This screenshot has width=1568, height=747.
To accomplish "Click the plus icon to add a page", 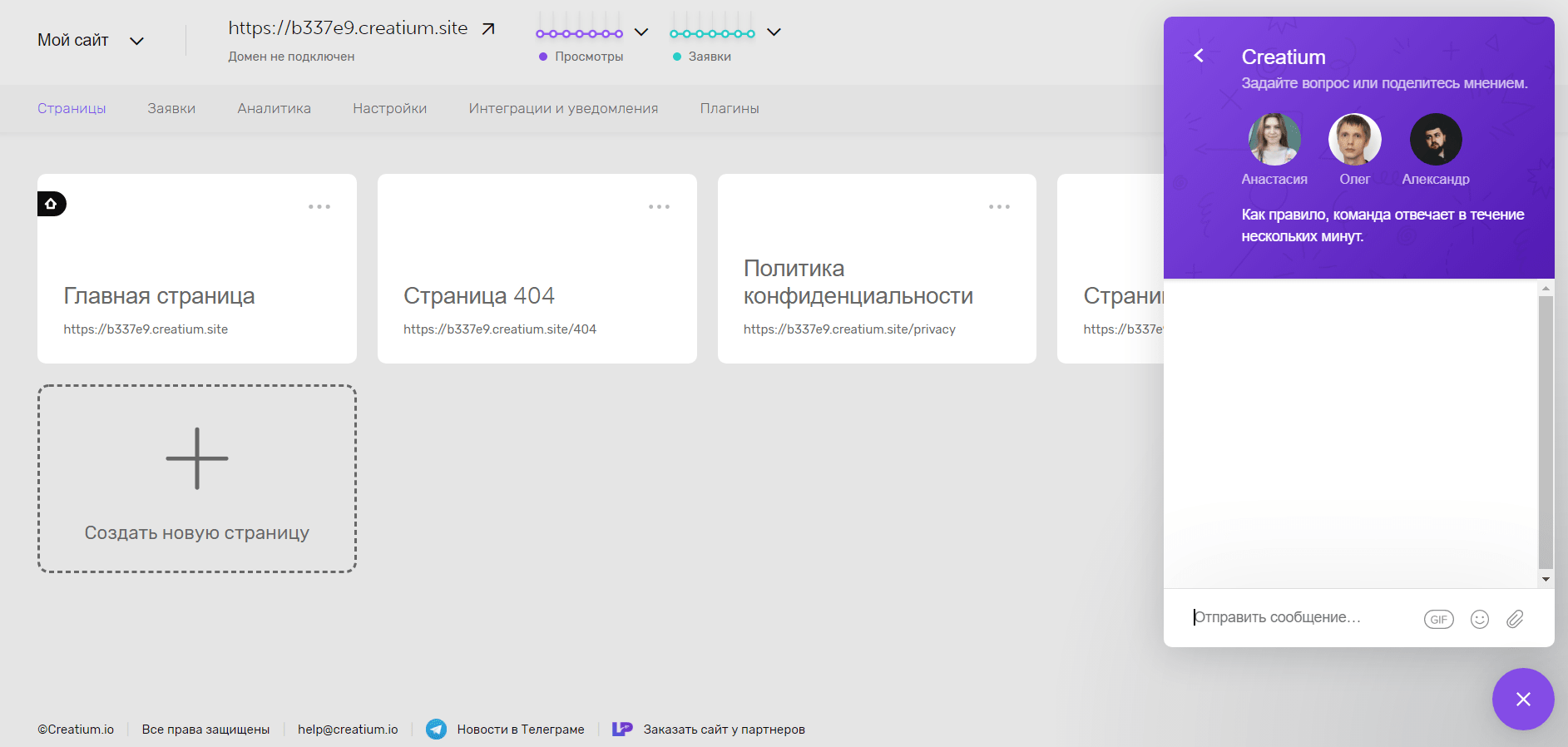I will (x=197, y=458).
